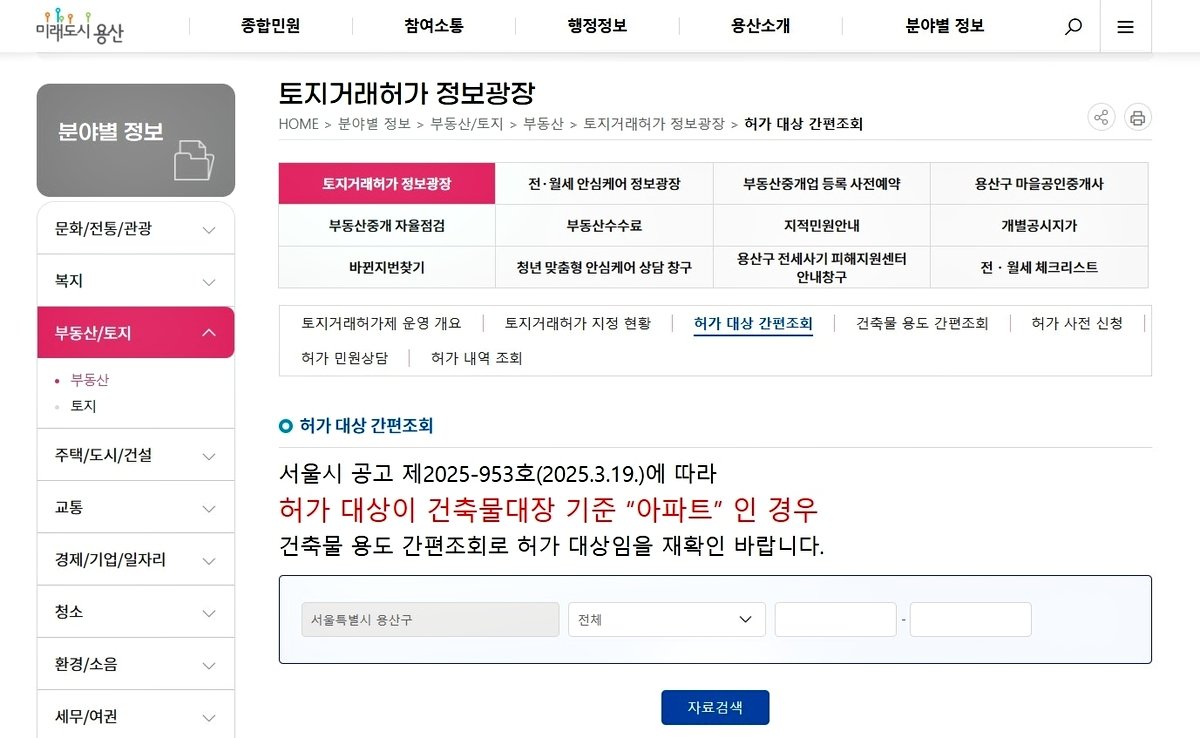The height and width of the screenshot is (738, 1200).
Task: Select the 토지거래허가 지정 현황 tab
Action: click(x=577, y=323)
